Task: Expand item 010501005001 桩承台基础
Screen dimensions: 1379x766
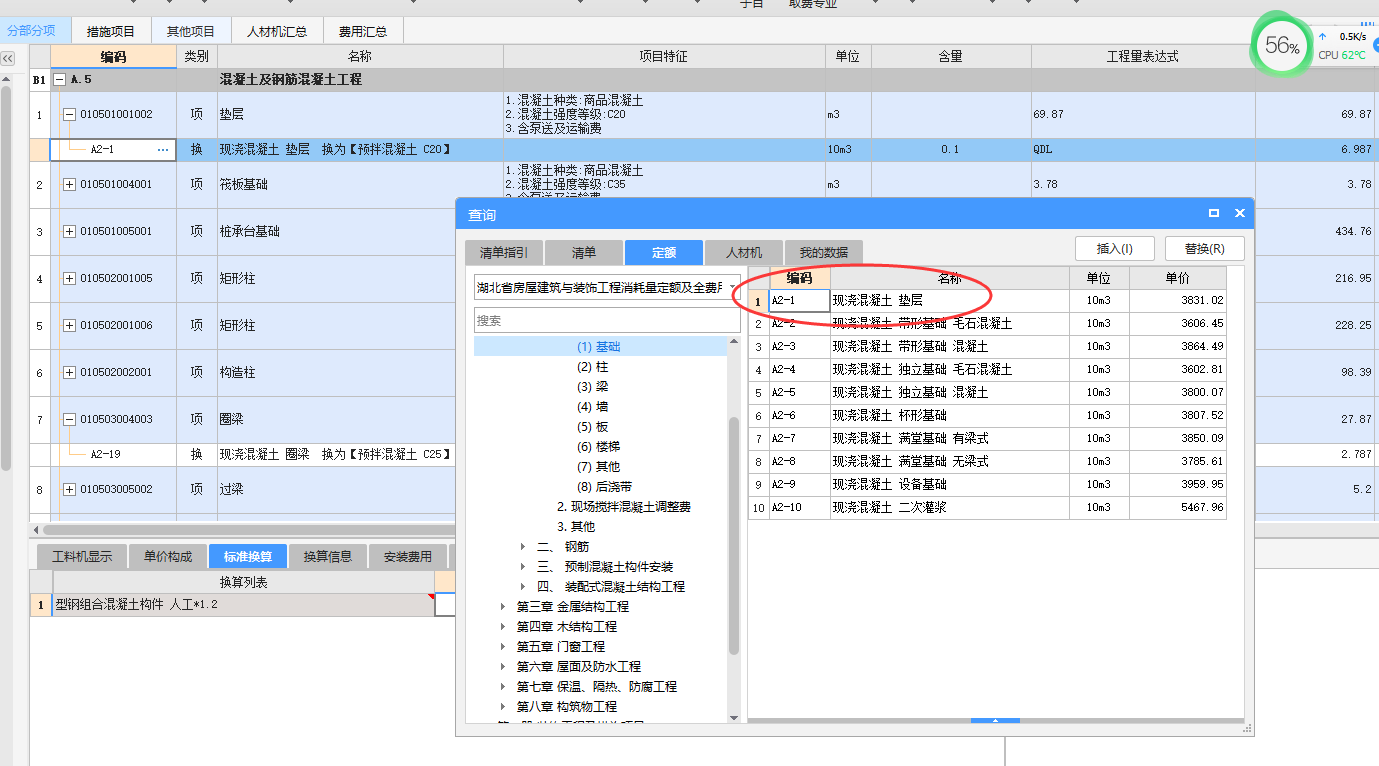Action: [69, 231]
